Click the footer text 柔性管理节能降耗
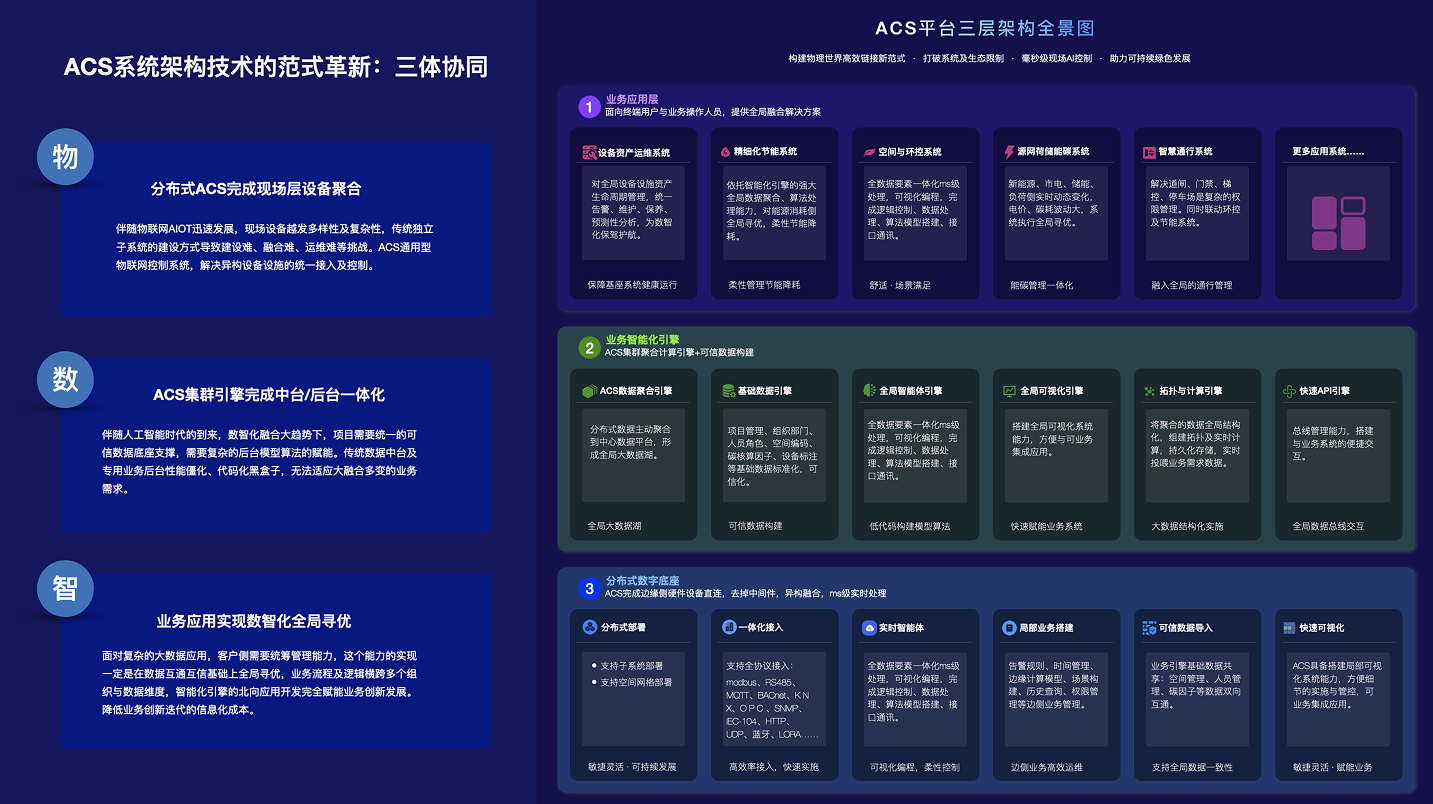The width and height of the screenshot is (1433, 804). click(x=764, y=285)
